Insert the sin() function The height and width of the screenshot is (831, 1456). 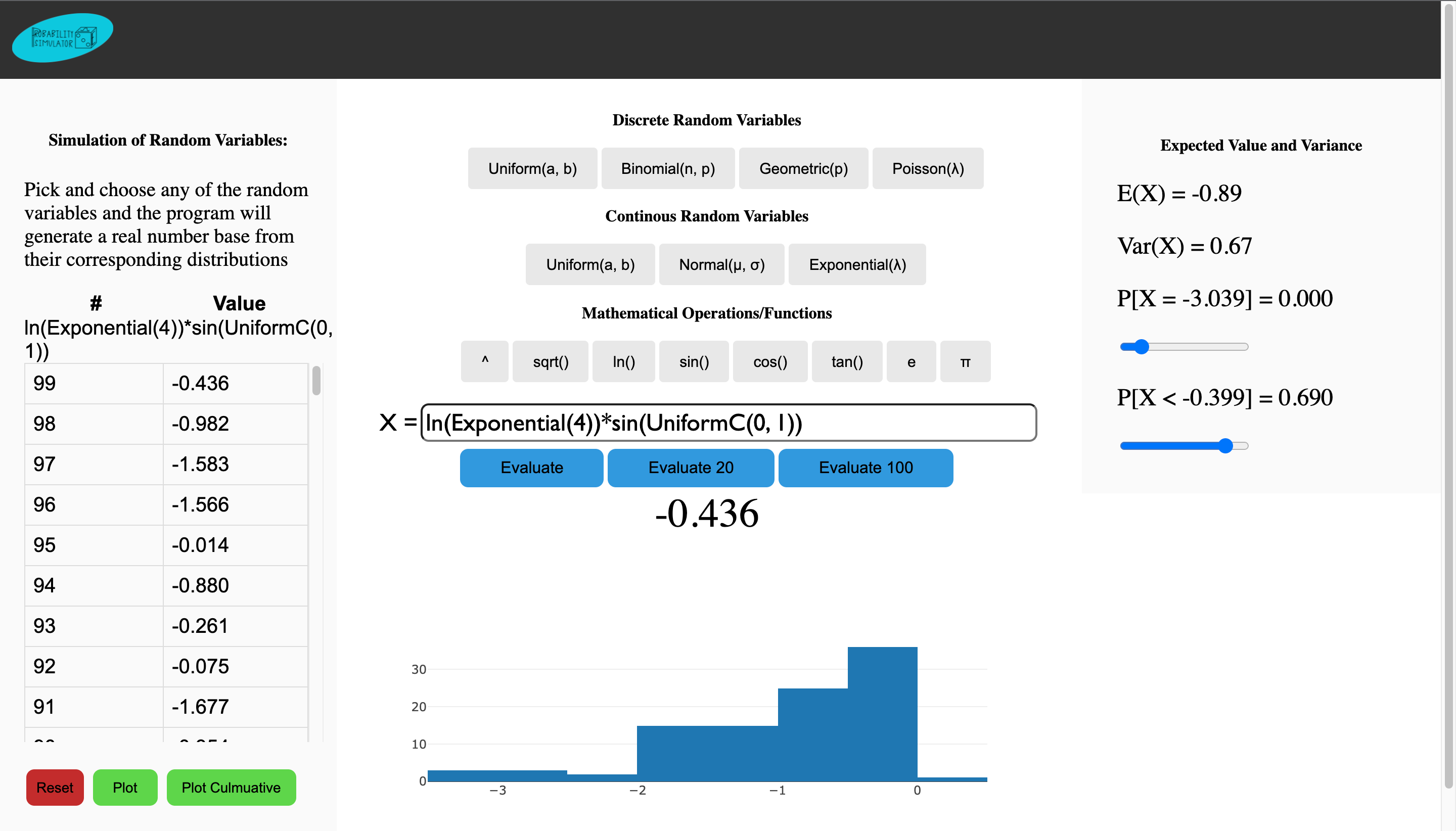tap(694, 361)
